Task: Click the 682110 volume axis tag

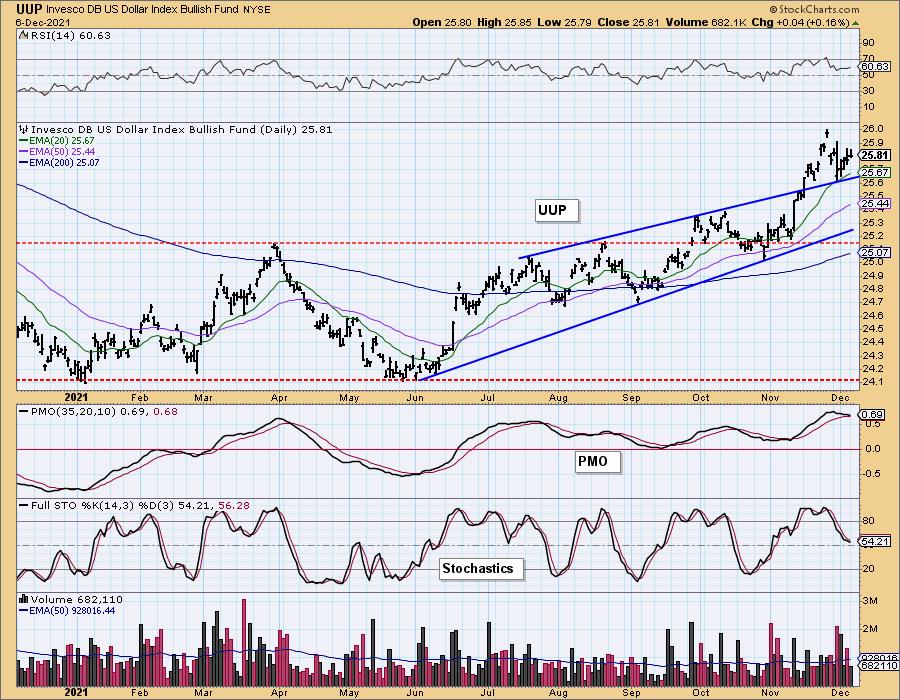Action: tap(879, 666)
